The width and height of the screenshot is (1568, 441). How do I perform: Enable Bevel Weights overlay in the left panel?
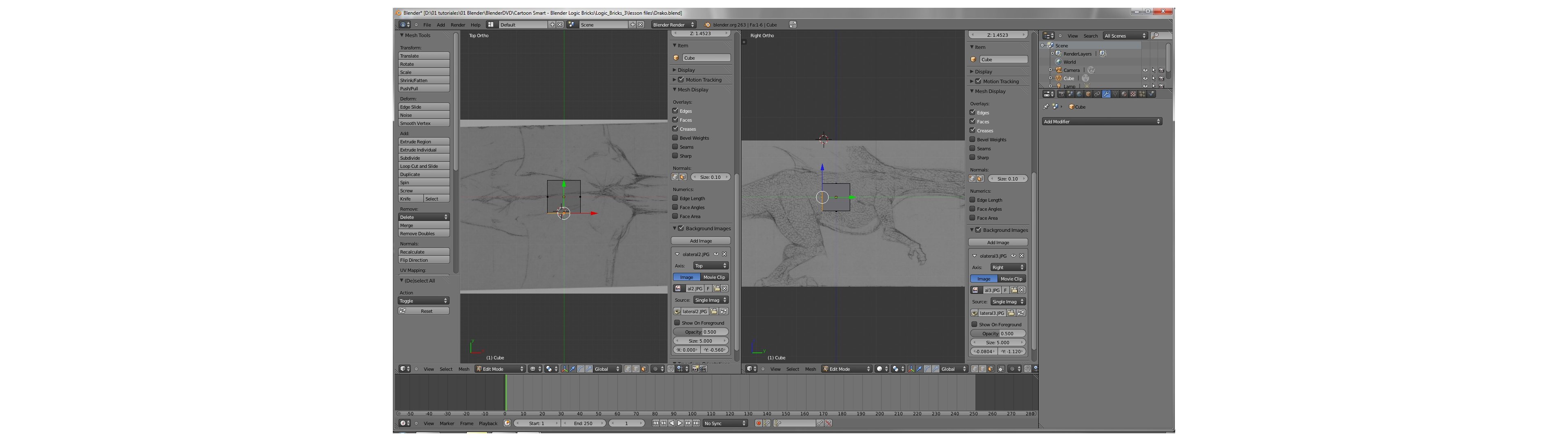tap(675, 138)
